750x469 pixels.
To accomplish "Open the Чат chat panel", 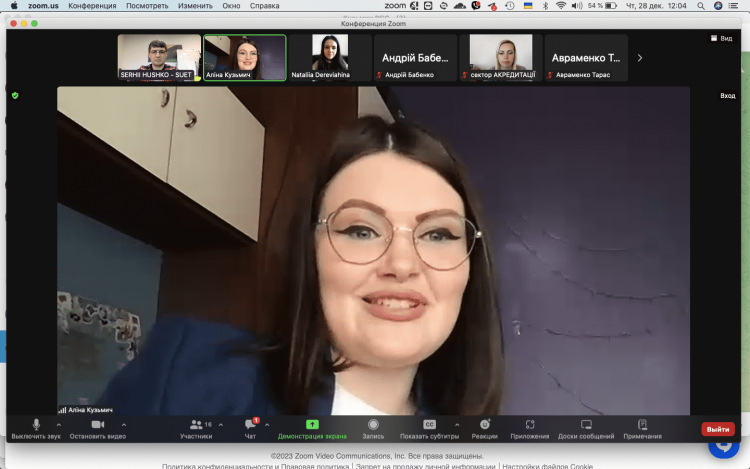I will (x=250, y=428).
